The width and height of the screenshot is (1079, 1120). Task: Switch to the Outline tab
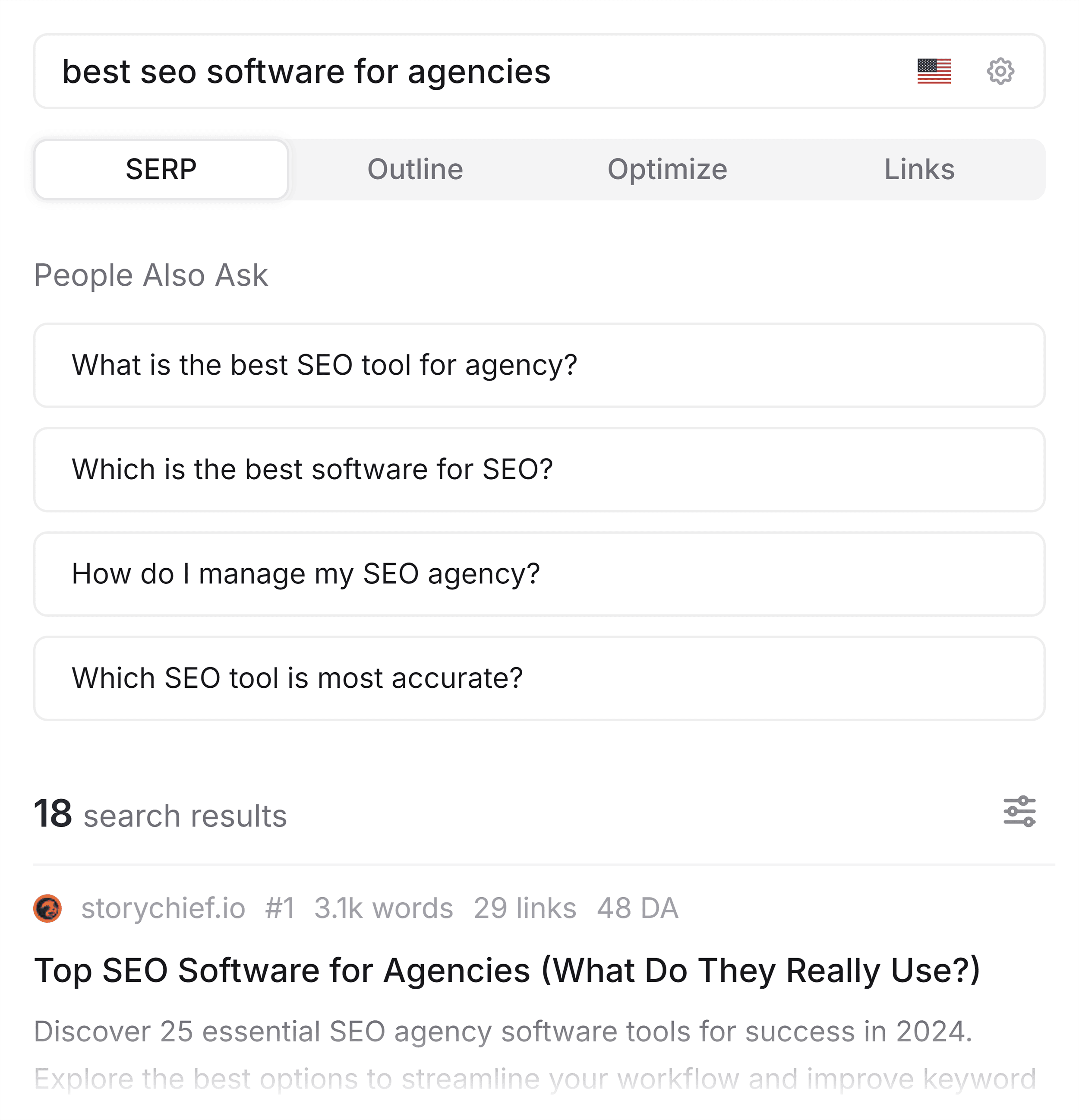415,169
